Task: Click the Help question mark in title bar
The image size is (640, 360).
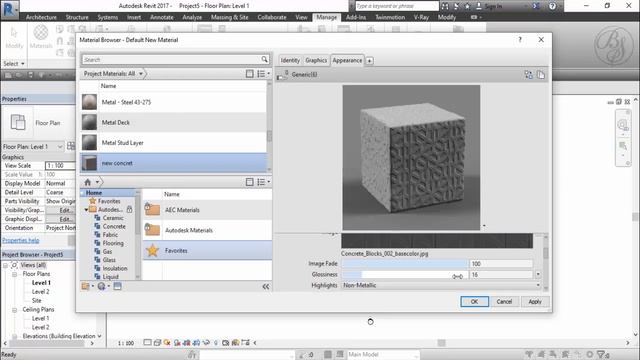Action: click(x=552, y=6)
